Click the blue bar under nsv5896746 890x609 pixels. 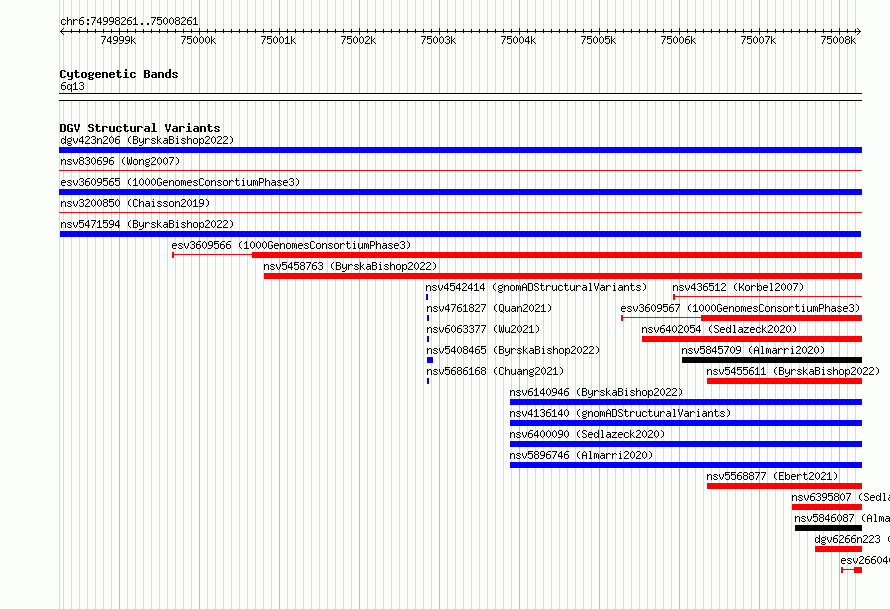tap(686, 465)
